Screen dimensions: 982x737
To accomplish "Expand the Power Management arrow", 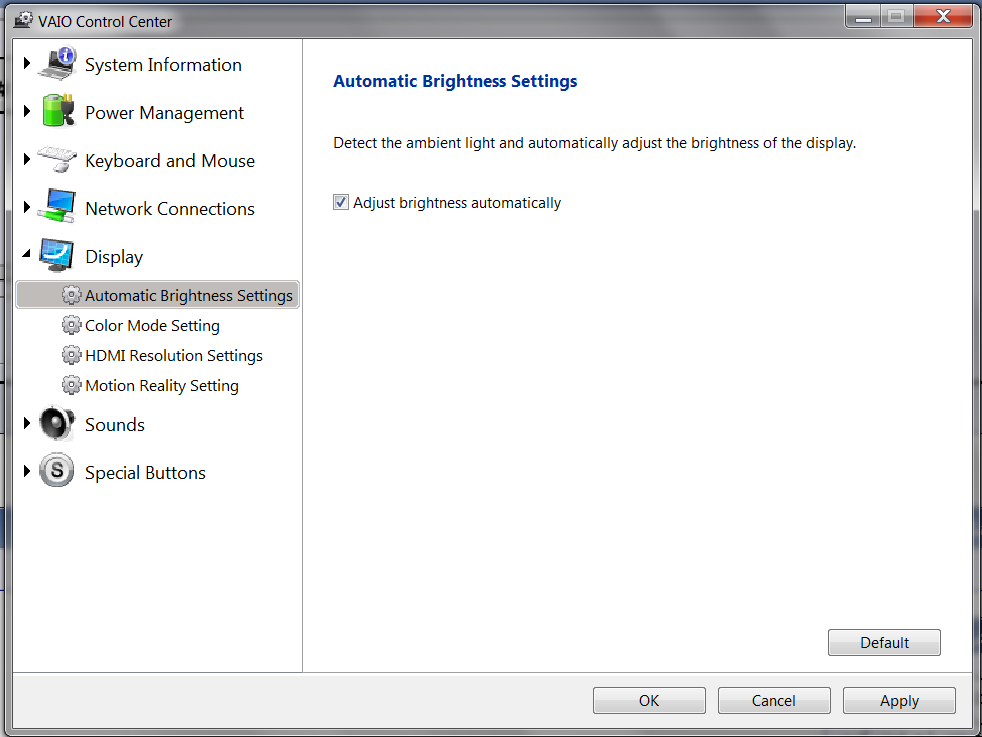I will (x=27, y=111).
